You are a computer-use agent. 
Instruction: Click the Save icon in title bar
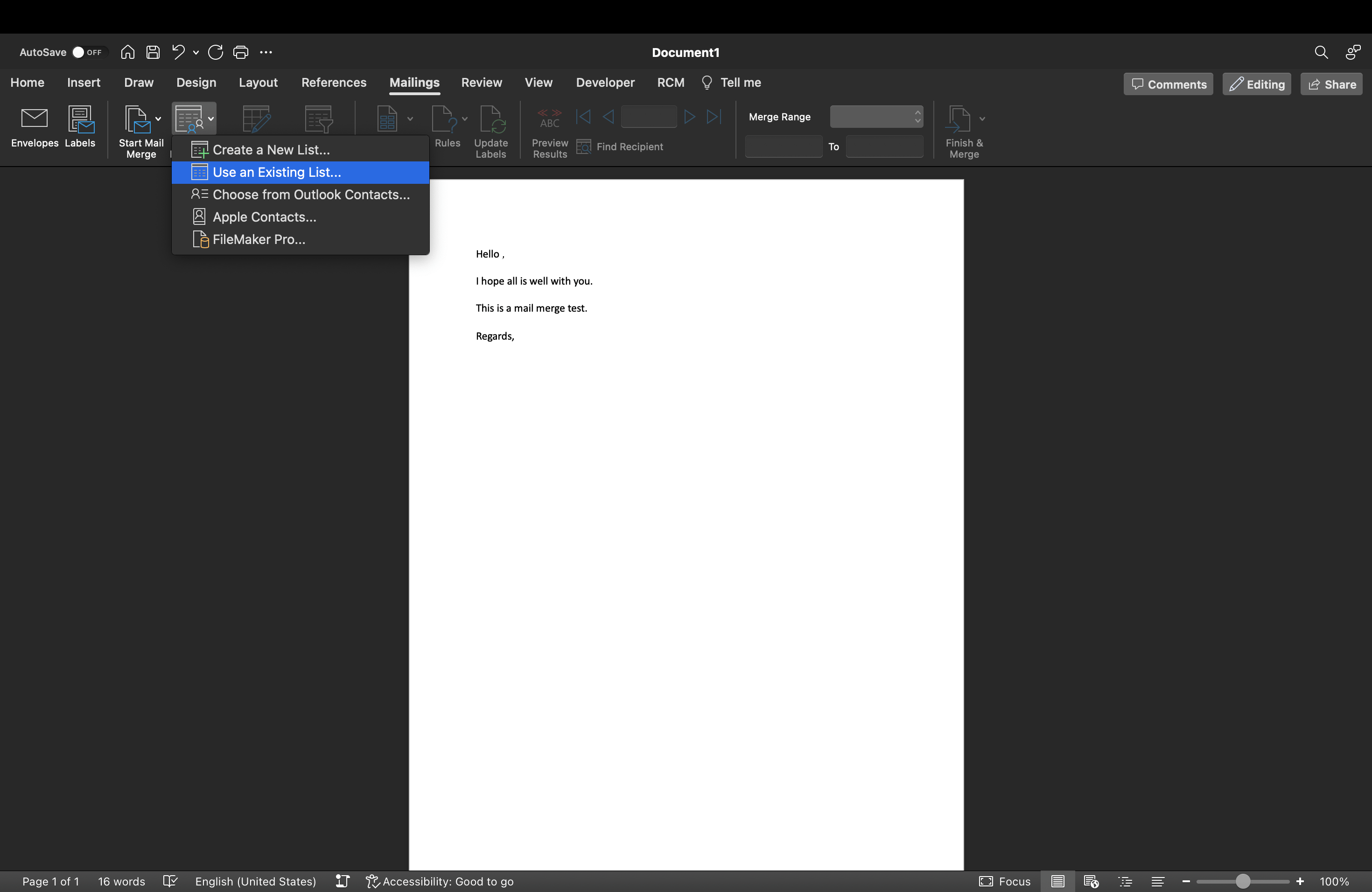(x=153, y=52)
